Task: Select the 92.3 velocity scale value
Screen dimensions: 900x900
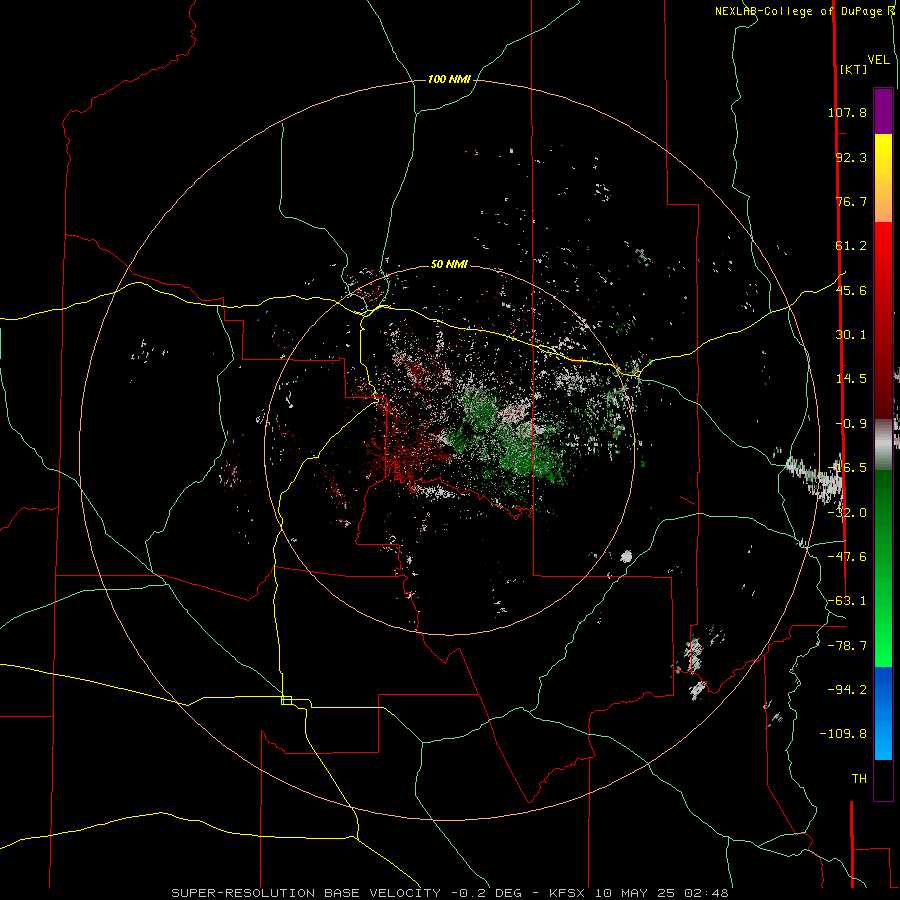Action: tap(851, 157)
